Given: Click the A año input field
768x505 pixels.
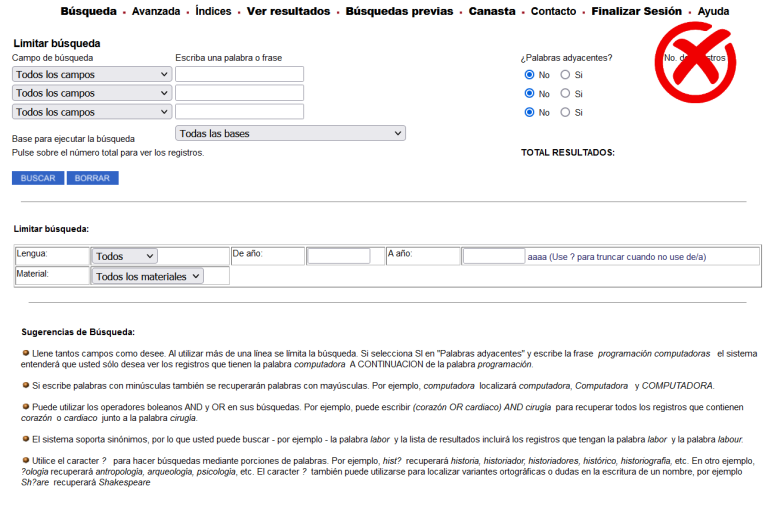Looking at the screenshot, I should tap(494, 256).
